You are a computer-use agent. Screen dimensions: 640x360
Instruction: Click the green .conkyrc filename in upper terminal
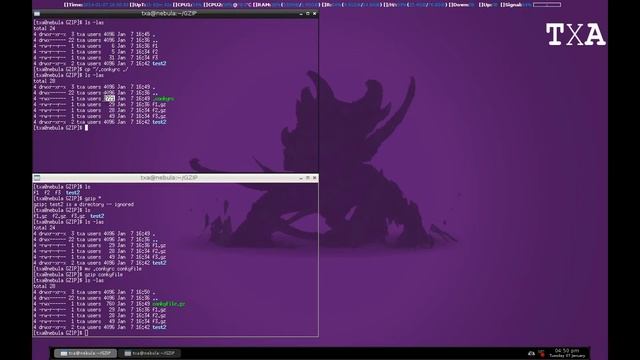coord(163,99)
